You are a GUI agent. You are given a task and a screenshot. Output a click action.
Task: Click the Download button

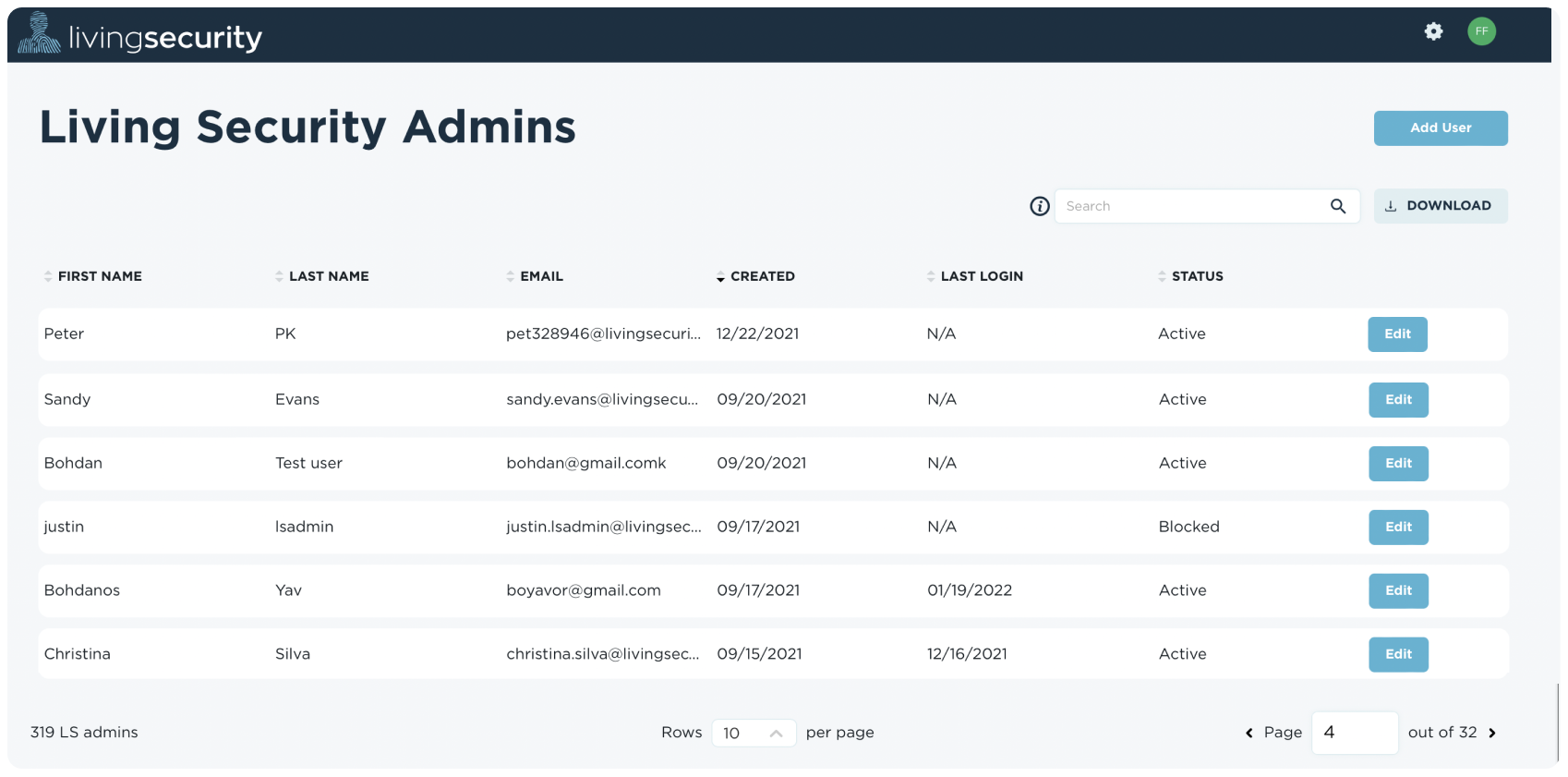point(1441,206)
